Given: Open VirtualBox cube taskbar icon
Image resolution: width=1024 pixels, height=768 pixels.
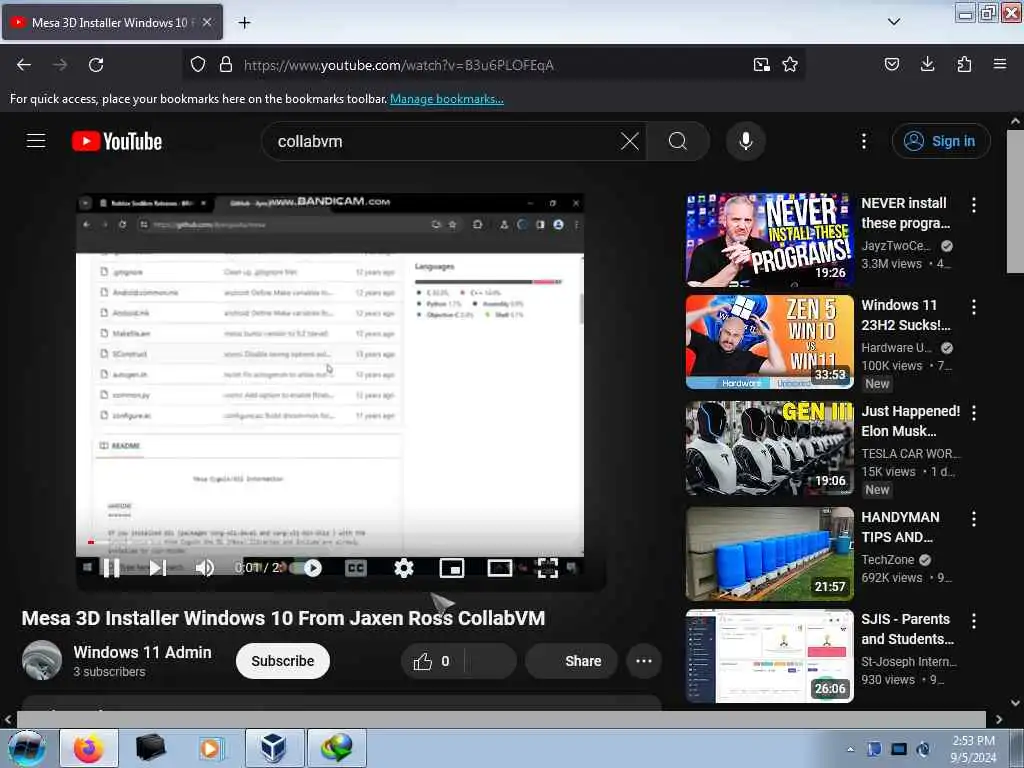Looking at the screenshot, I should click(274, 748).
